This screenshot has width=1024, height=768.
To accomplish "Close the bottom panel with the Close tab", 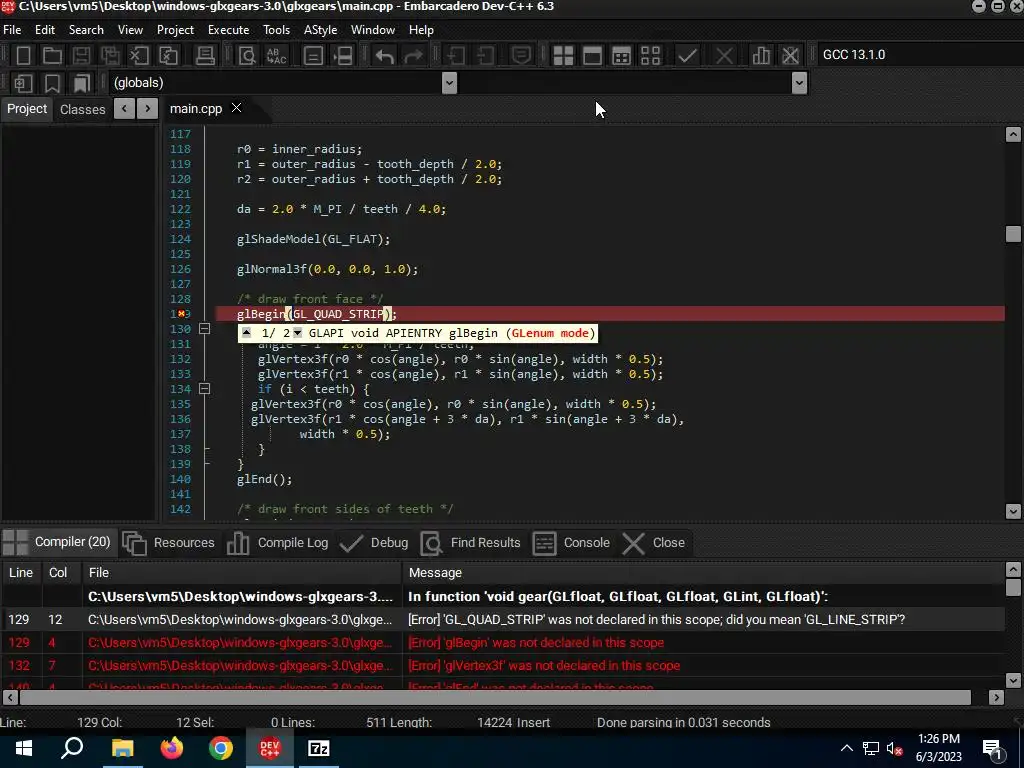I will [x=653, y=543].
